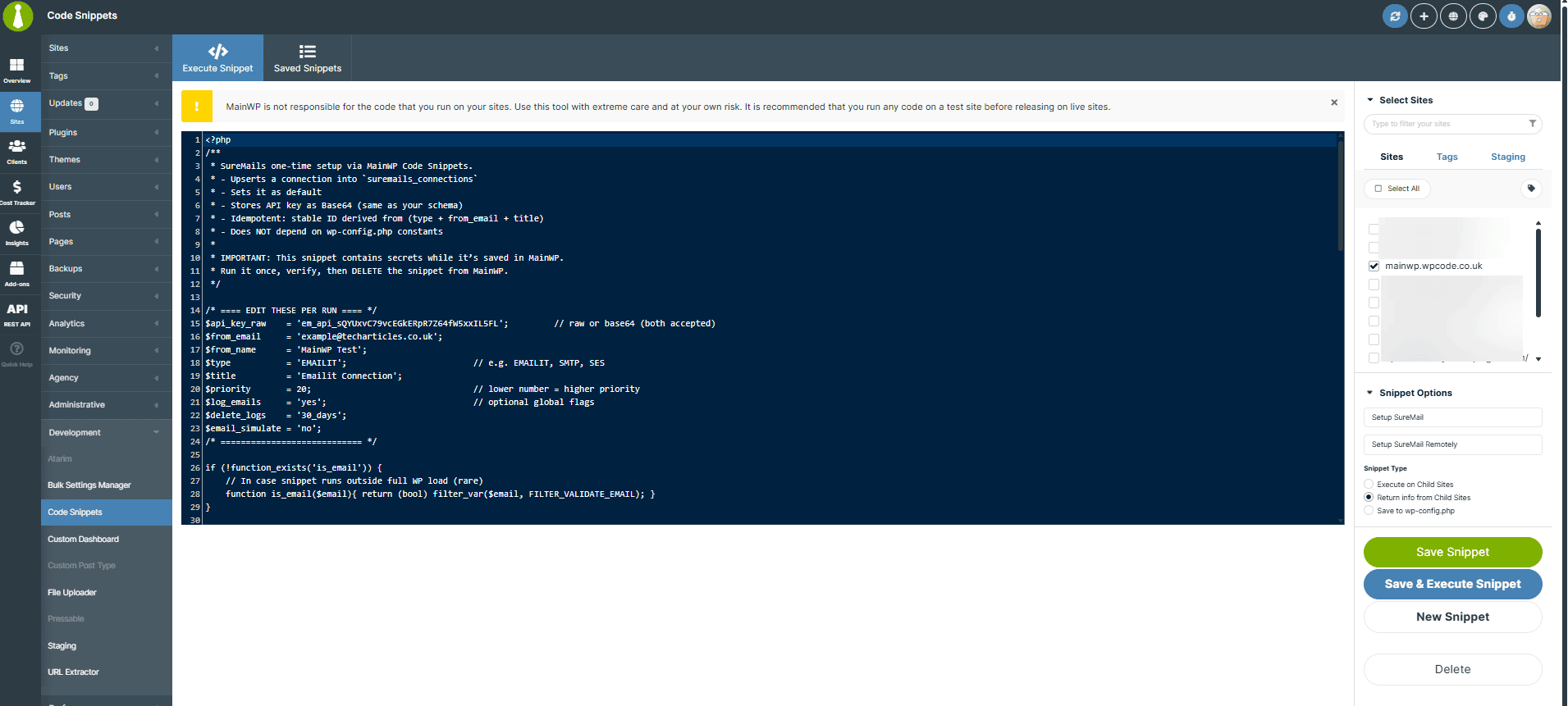Screen dimensions: 1568x706
Task: Switch to the Sites selection tab
Action: coord(1392,157)
